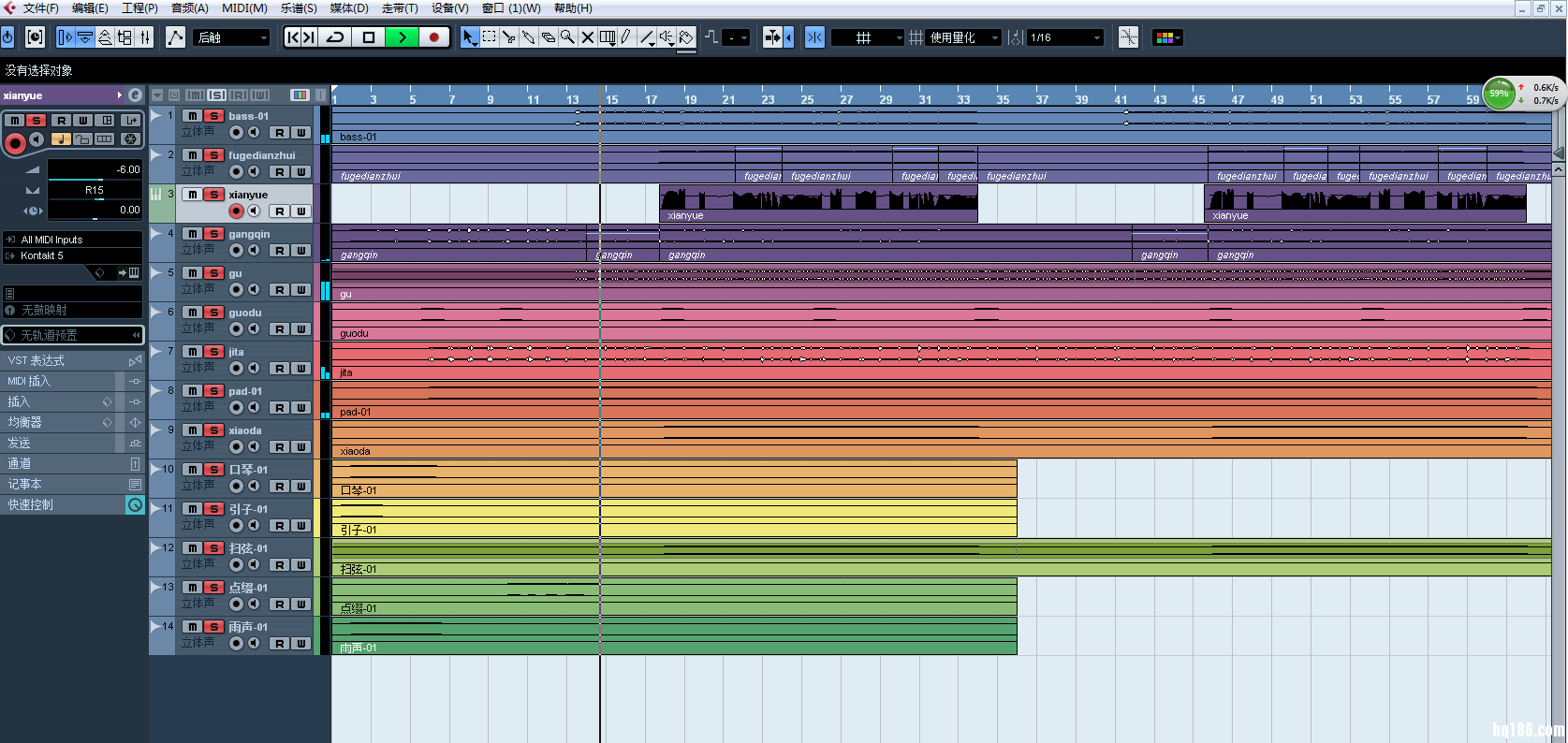Toggle record enable on xianyue track
The width and height of the screenshot is (1568, 743).
point(236,211)
